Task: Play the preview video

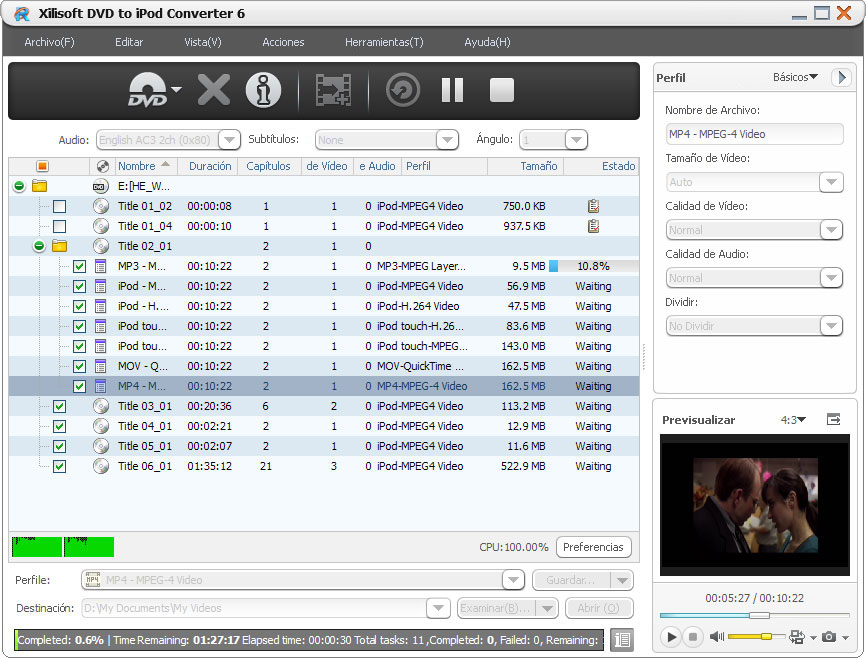Action: coord(671,637)
